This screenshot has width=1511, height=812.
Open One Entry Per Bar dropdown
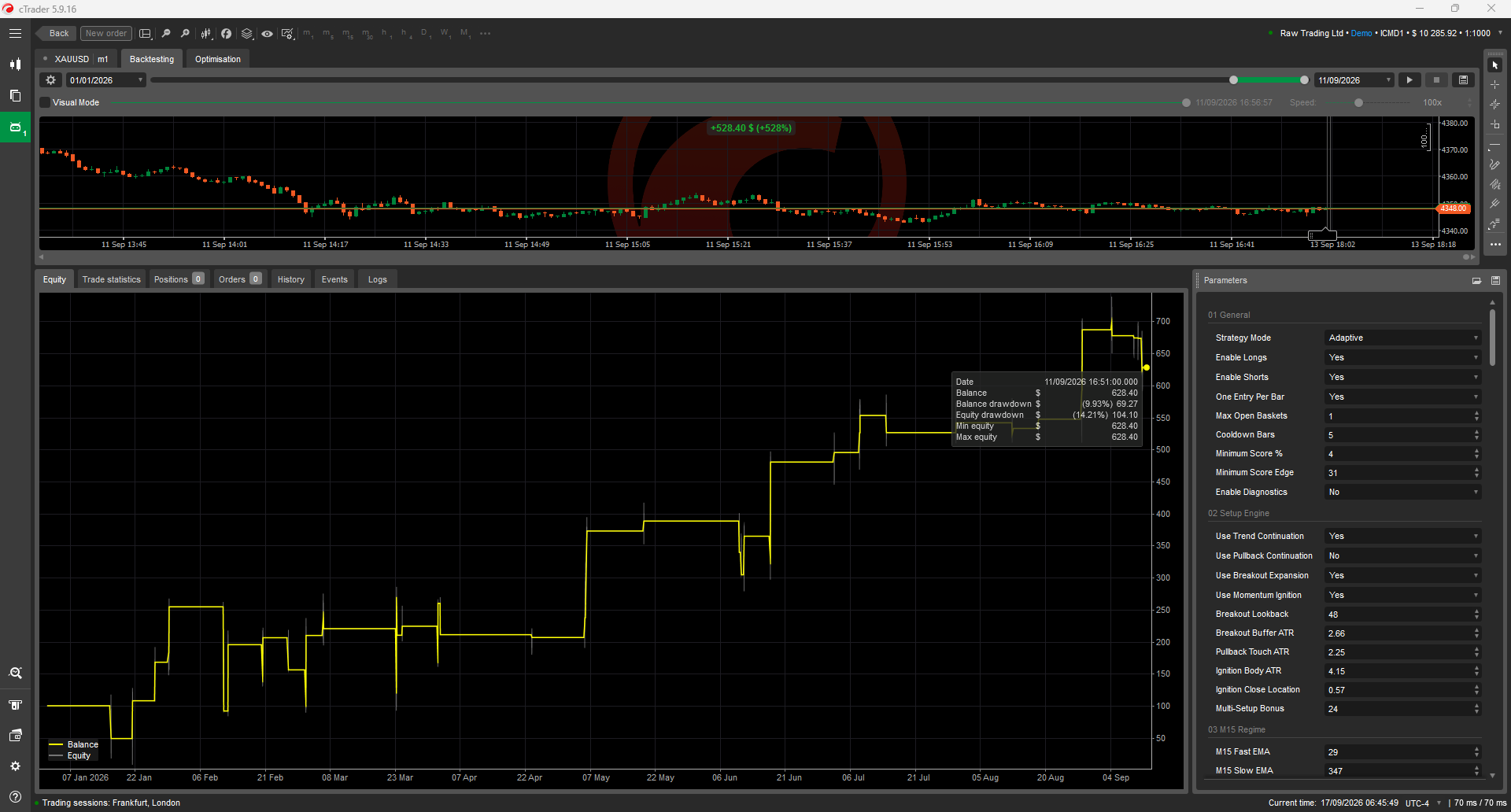pyautogui.click(x=1402, y=397)
